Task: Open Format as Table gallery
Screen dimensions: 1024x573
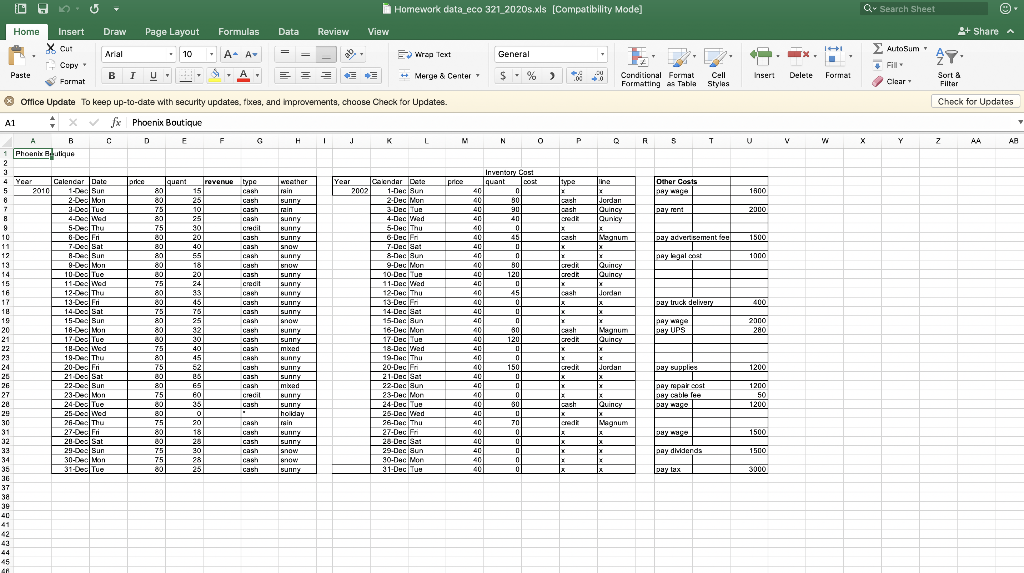Action: pos(681,67)
